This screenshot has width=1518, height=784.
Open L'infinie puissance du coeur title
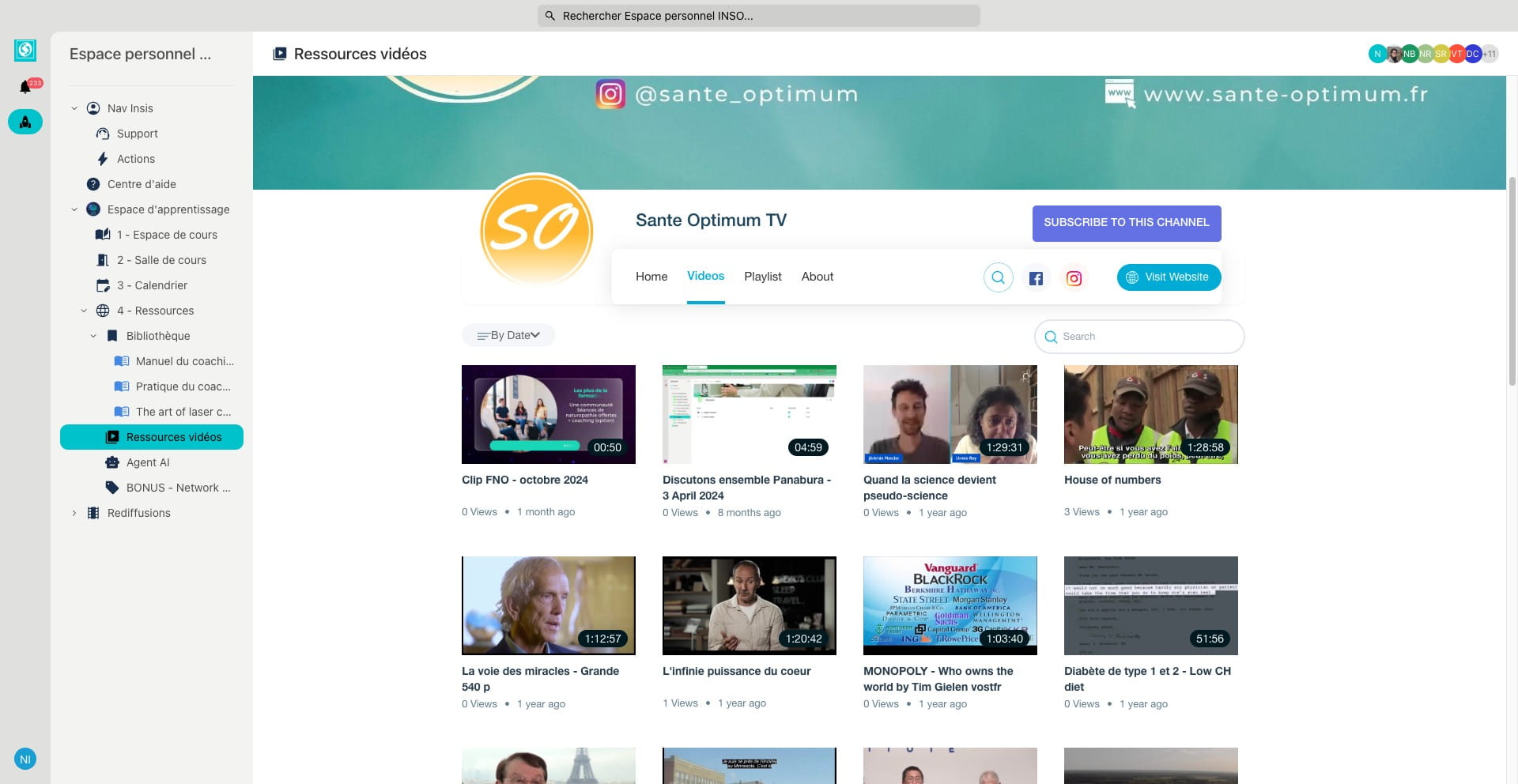(736, 671)
